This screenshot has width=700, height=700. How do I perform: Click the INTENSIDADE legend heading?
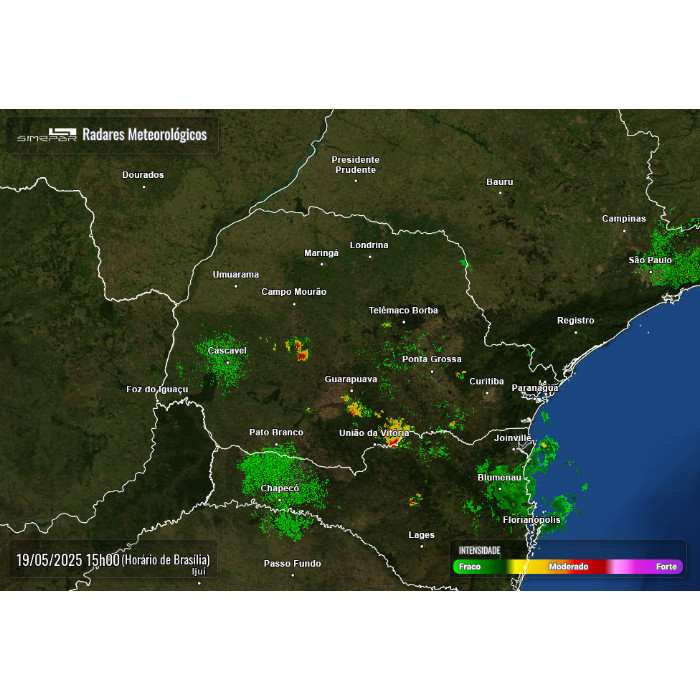click(x=479, y=550)
